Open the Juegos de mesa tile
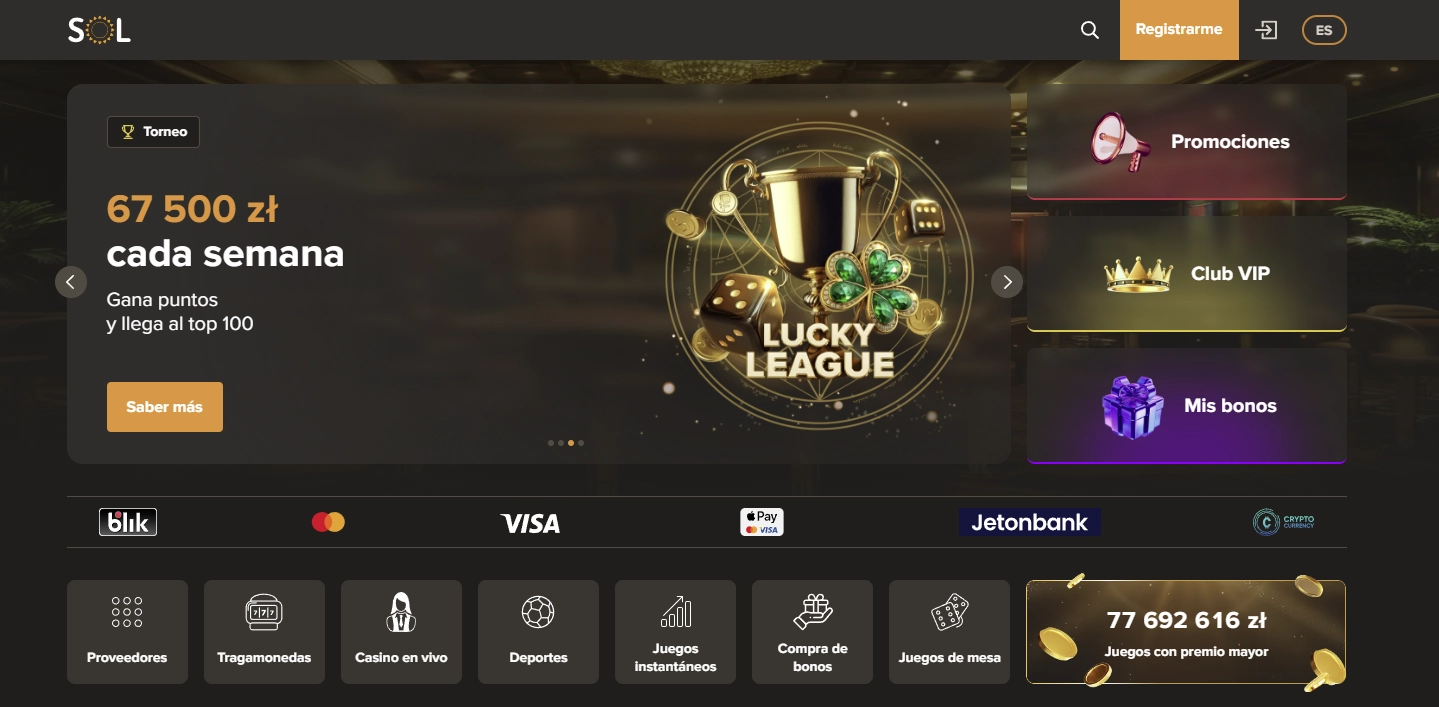The height and width of the screenshot is (707, 1439). click(949, 632)
